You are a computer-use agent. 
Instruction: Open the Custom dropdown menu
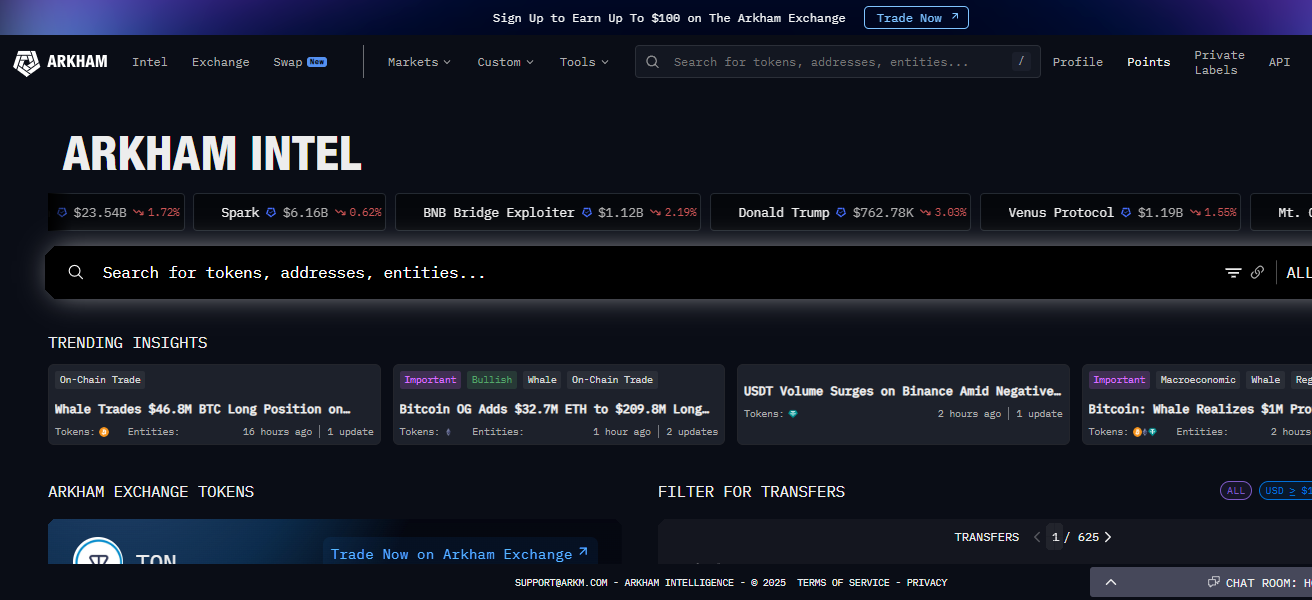[505, 62]
